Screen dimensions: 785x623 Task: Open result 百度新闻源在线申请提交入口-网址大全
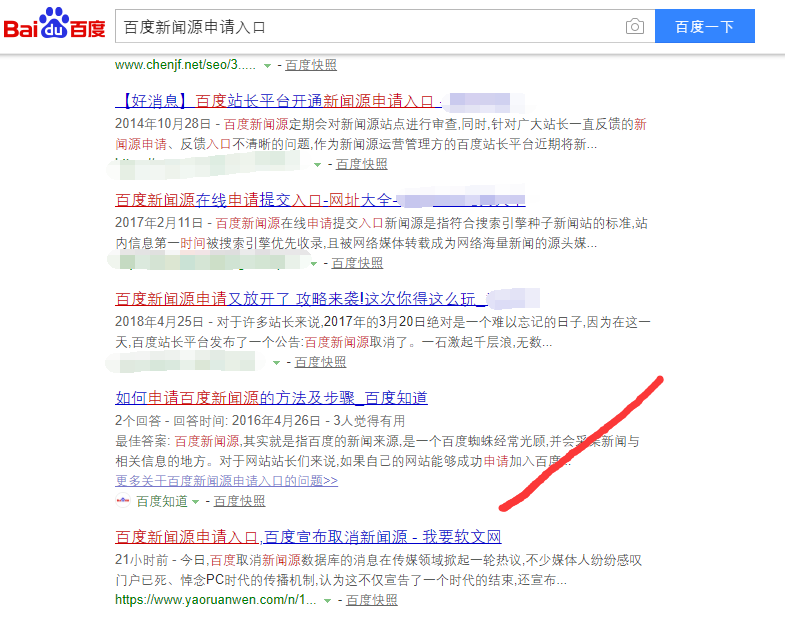[256, 200]
